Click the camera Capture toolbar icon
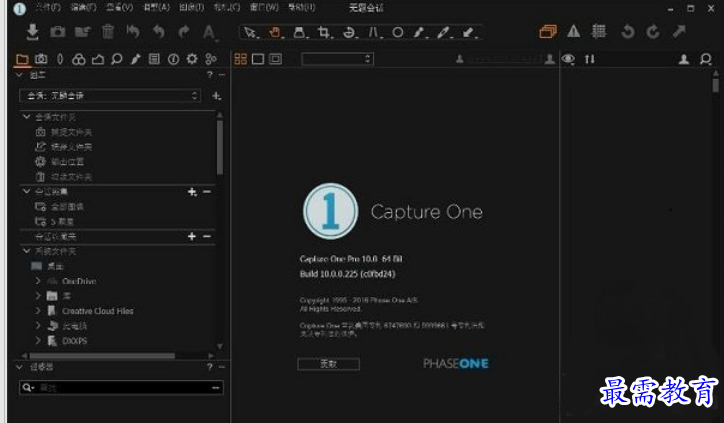 [58, 31]
